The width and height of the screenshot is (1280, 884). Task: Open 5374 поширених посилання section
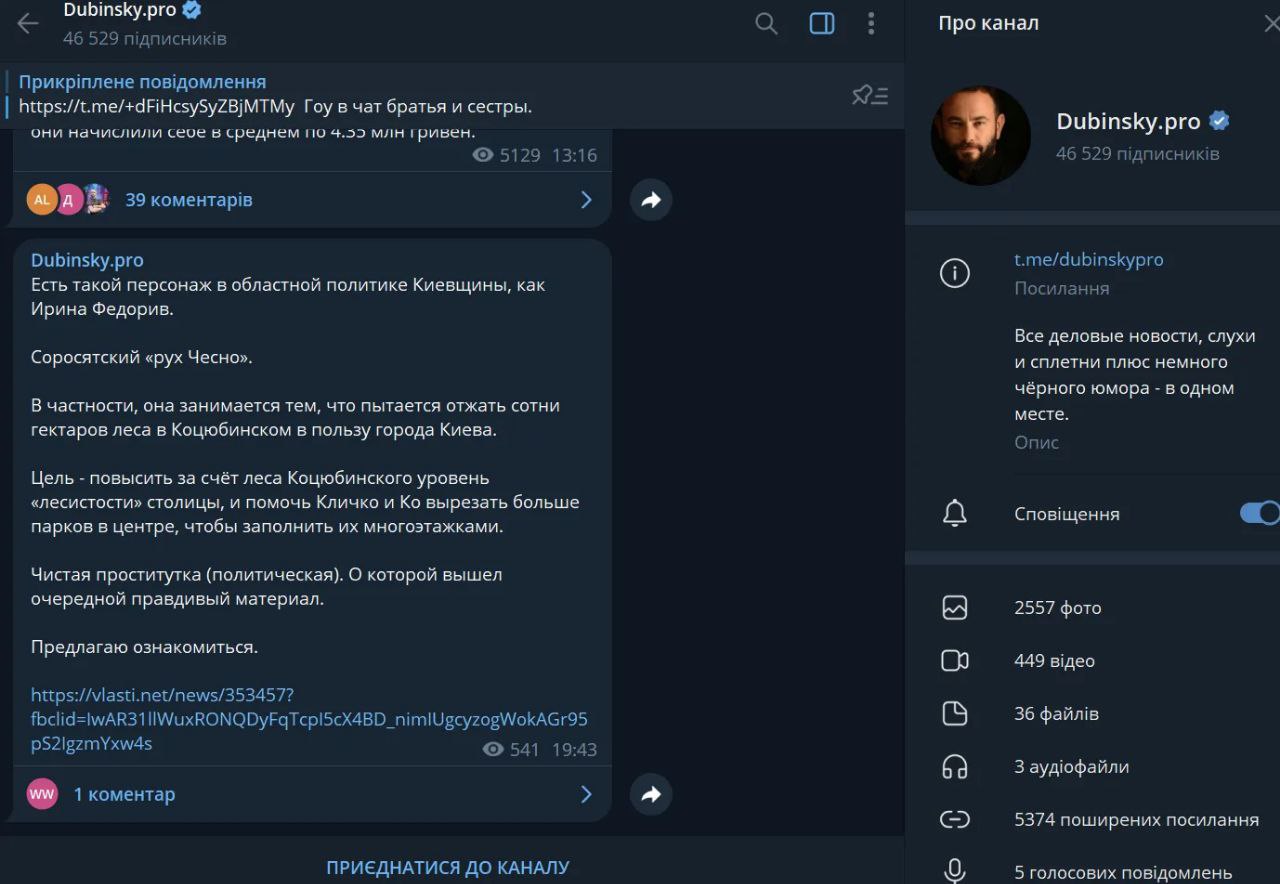click(x=1135, y=820)
